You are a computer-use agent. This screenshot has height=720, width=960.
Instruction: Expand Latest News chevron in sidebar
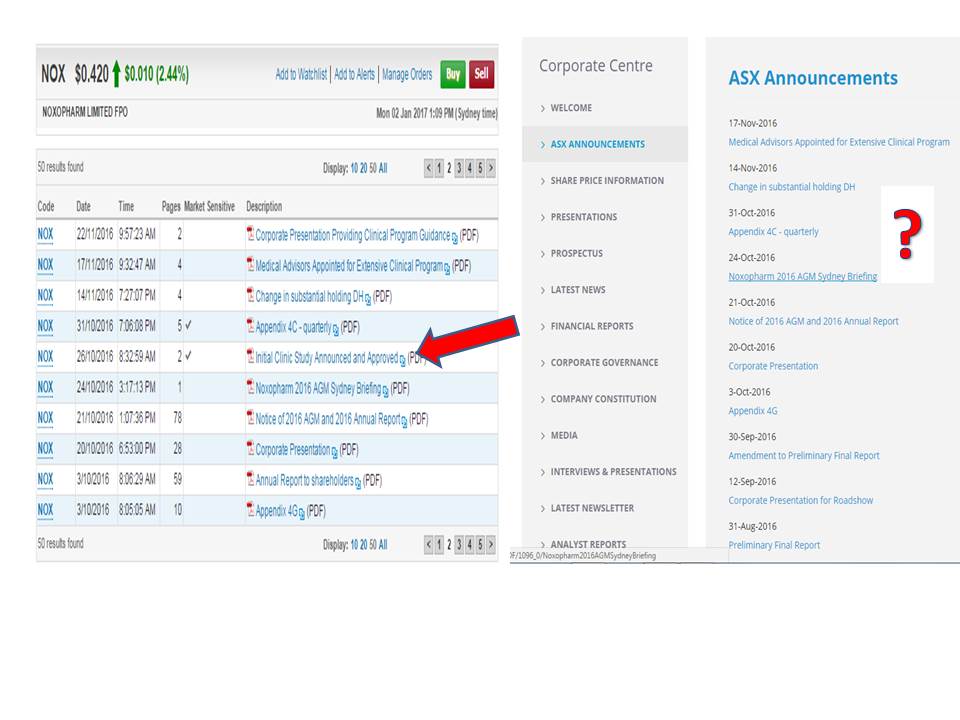(542, 290)
